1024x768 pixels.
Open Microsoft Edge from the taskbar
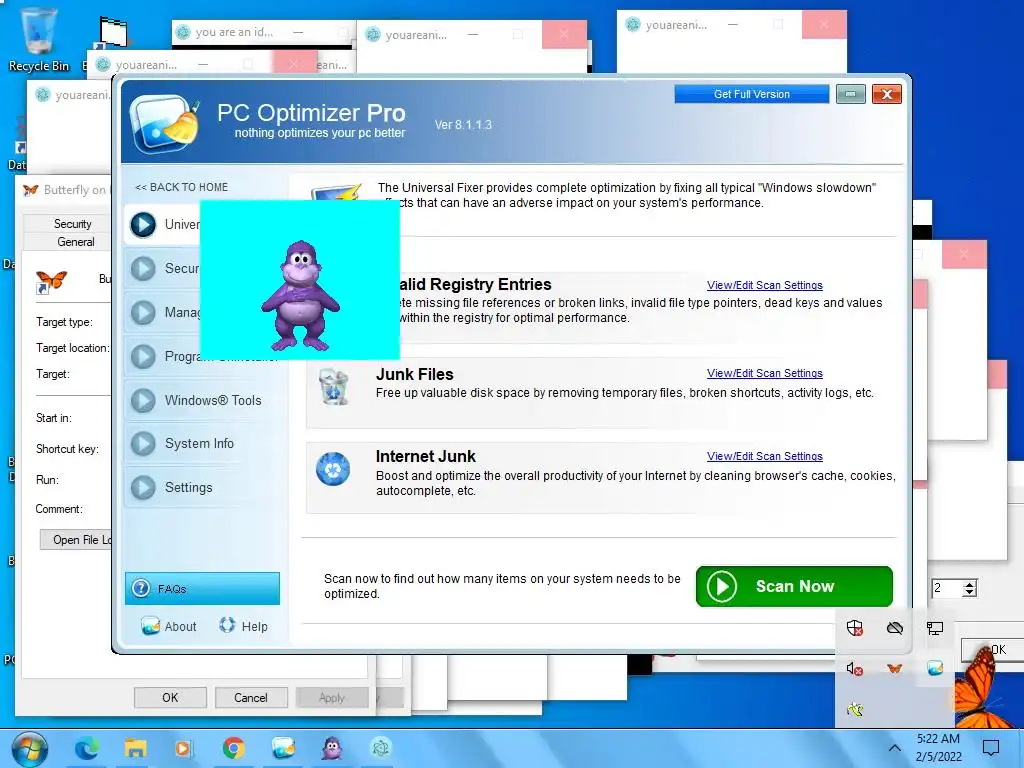(86, 748)
